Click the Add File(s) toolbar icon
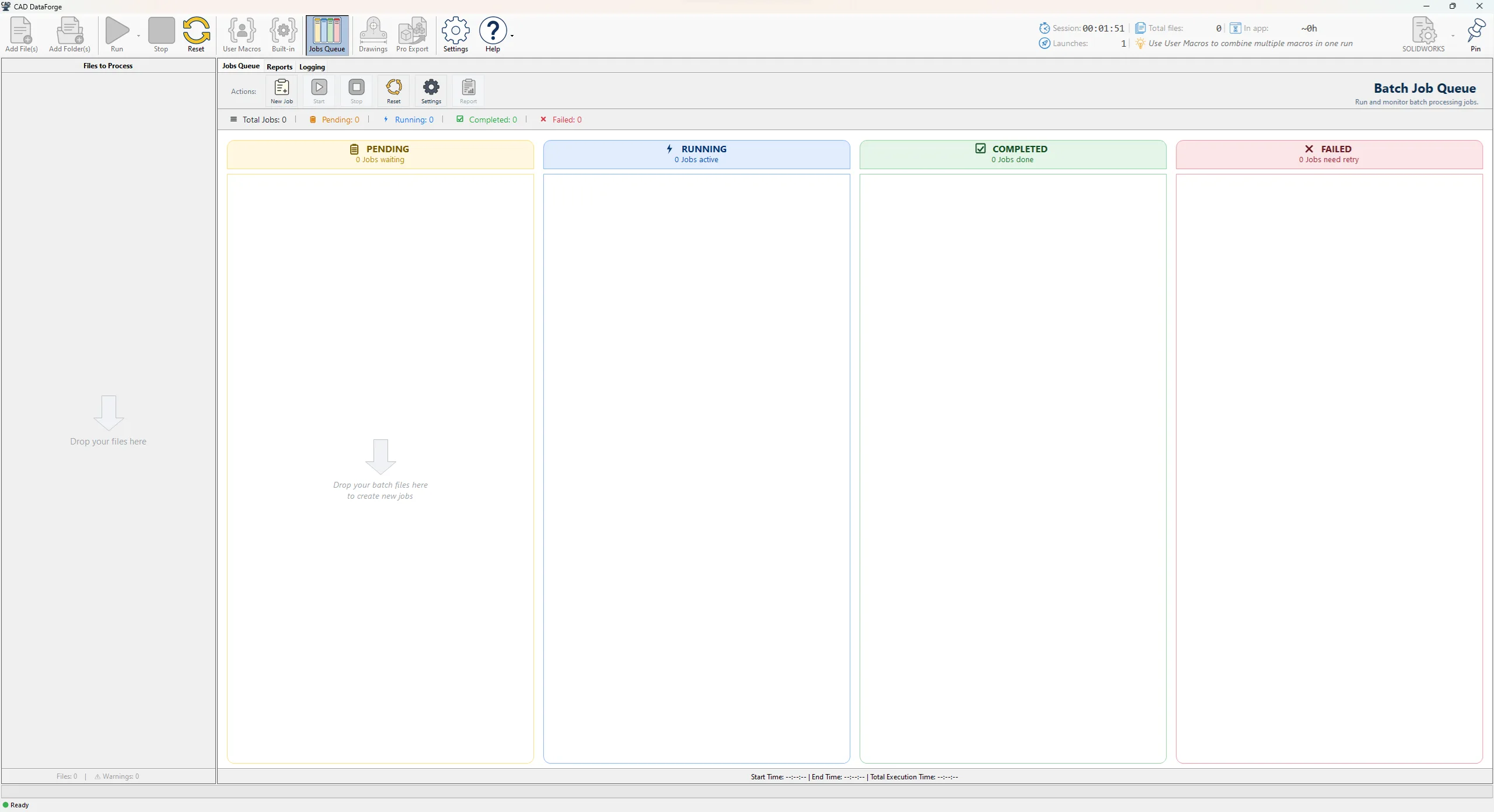Image resolution: width=1494 pixels, height=812 pixels. click(x=21, y=30)
